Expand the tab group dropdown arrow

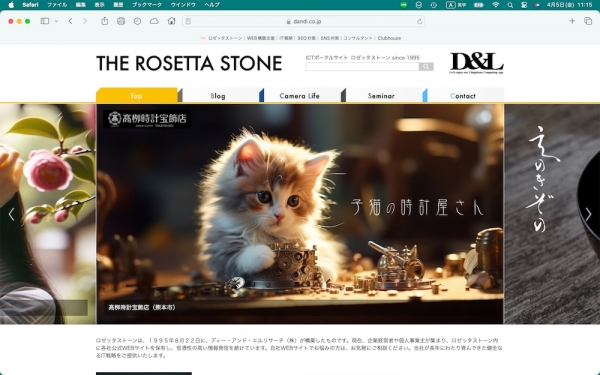click(x=56, y=21)
